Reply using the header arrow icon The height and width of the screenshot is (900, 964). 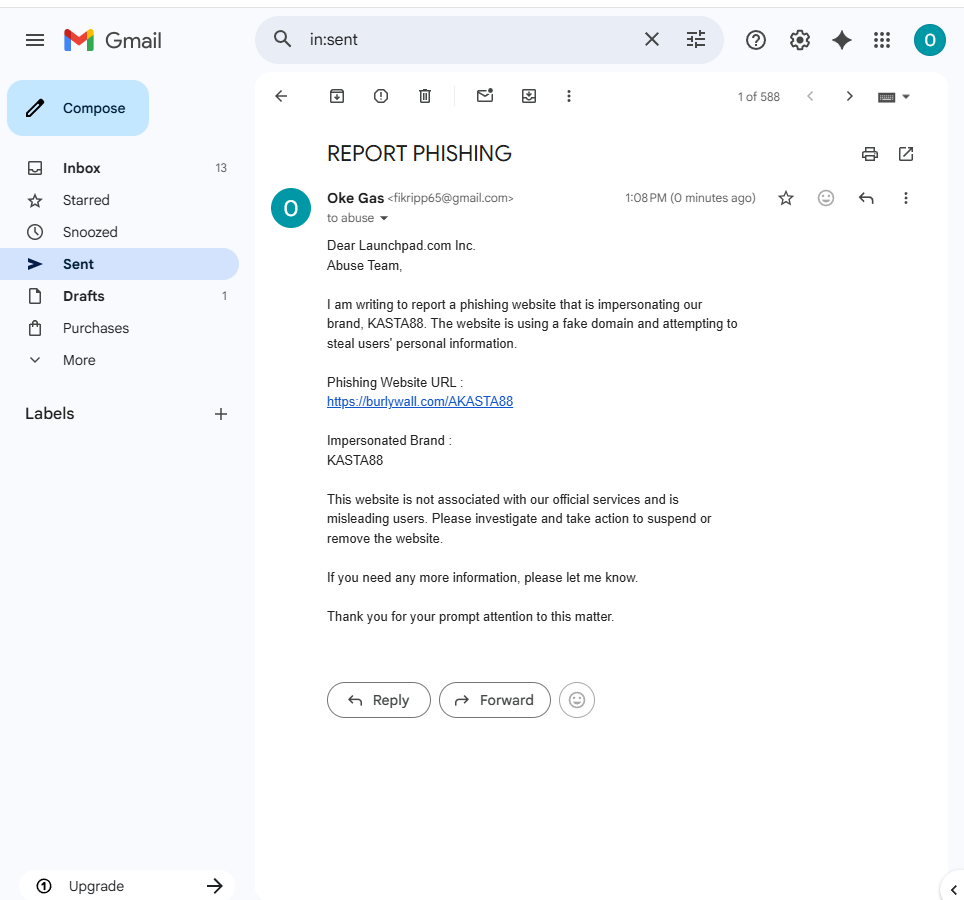coord(866,198)
